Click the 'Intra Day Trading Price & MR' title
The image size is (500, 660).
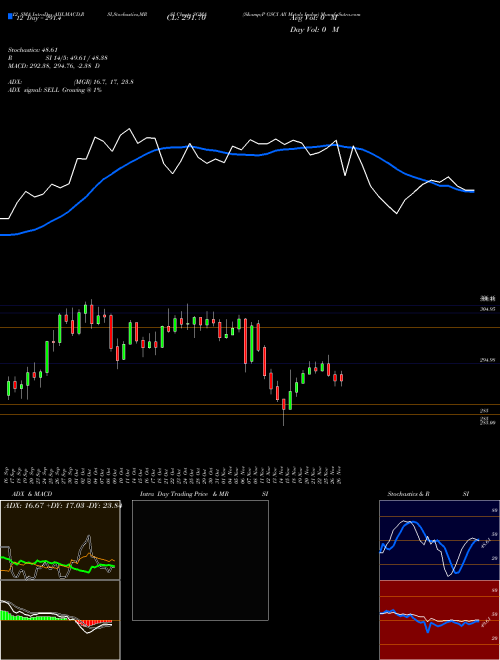(184, 494)
